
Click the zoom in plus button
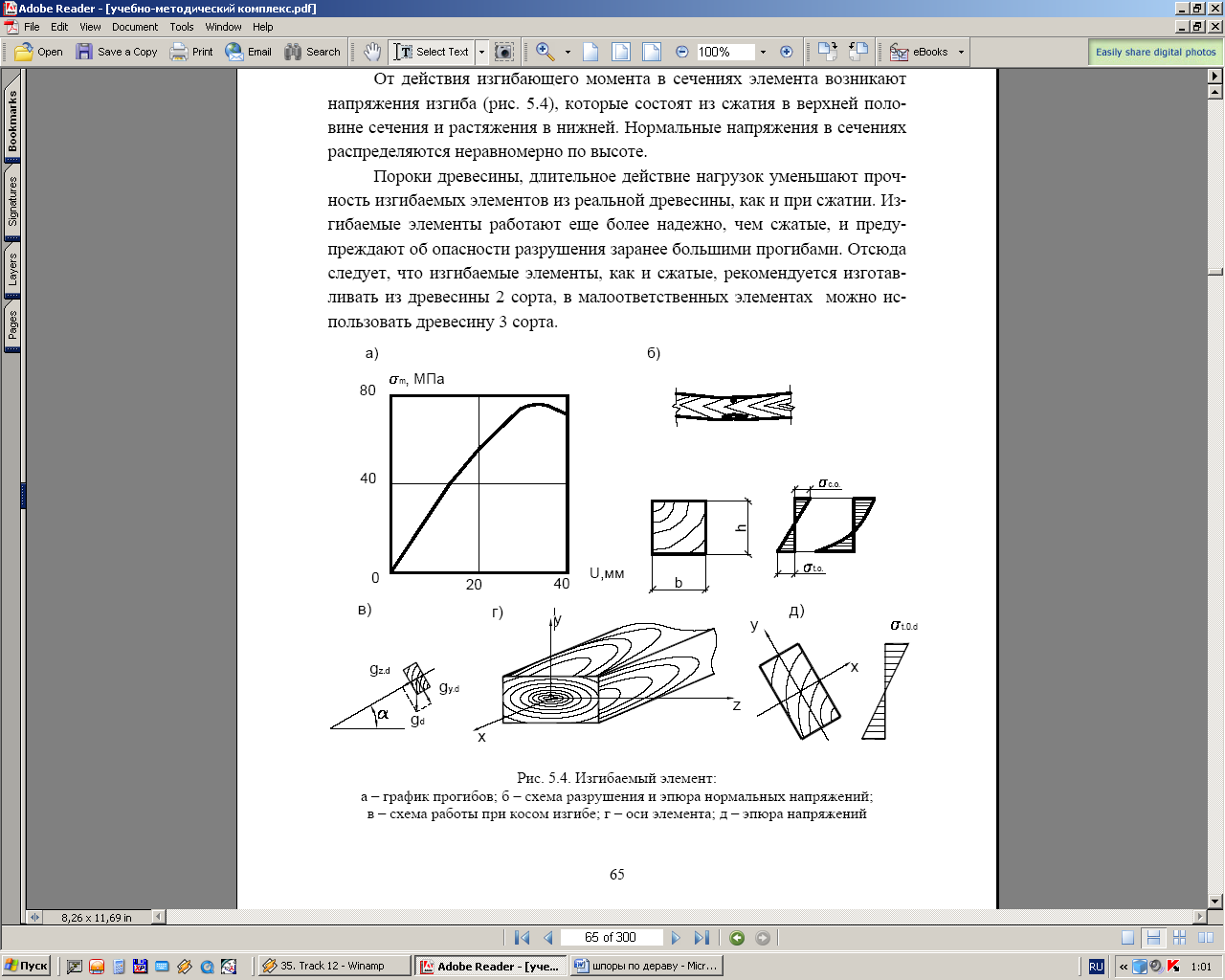[787, 52]
